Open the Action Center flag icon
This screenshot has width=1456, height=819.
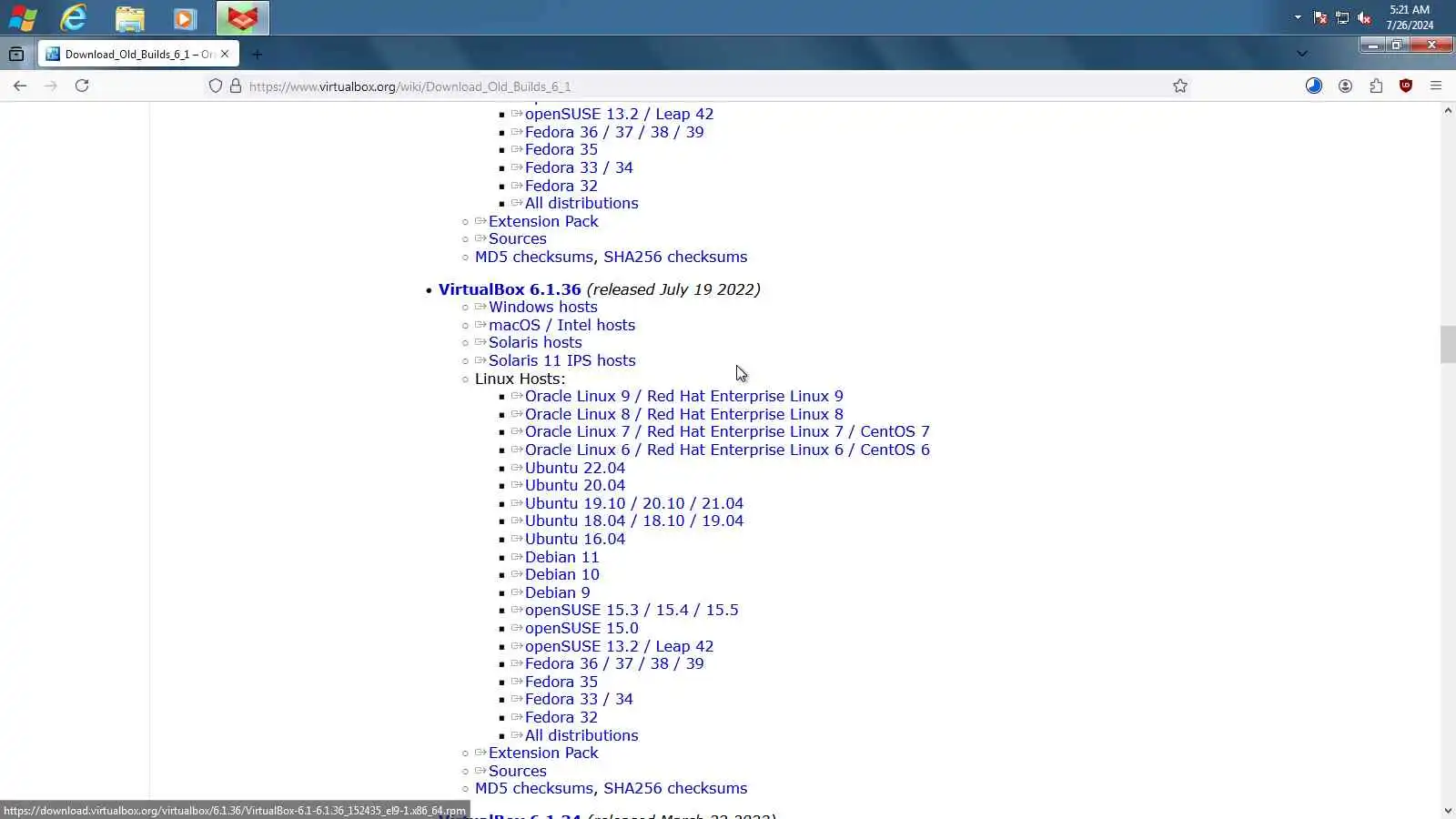click(x=1320, y=17)
